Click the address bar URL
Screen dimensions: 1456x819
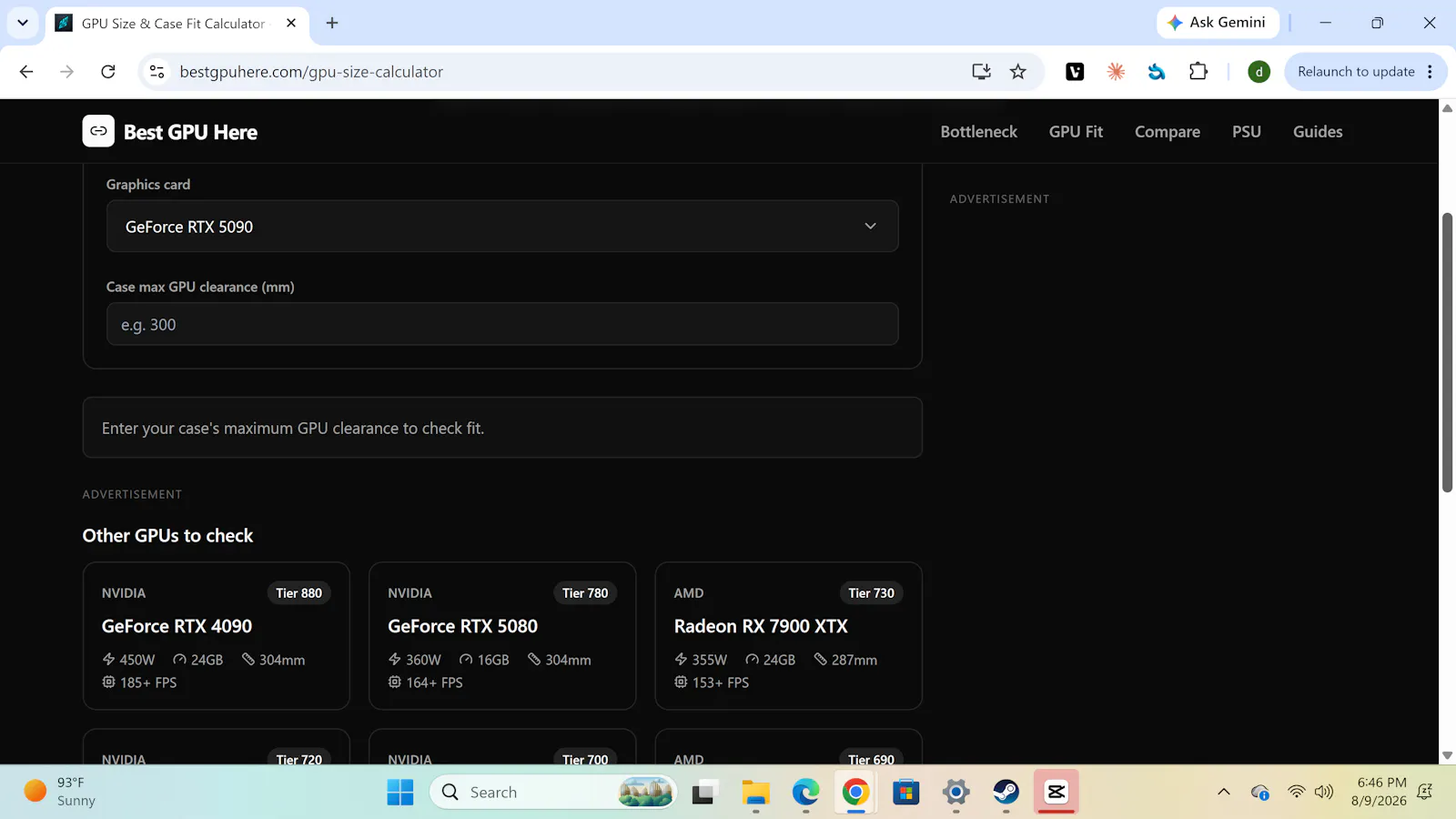pyautogui.click(x=311, y=71)
